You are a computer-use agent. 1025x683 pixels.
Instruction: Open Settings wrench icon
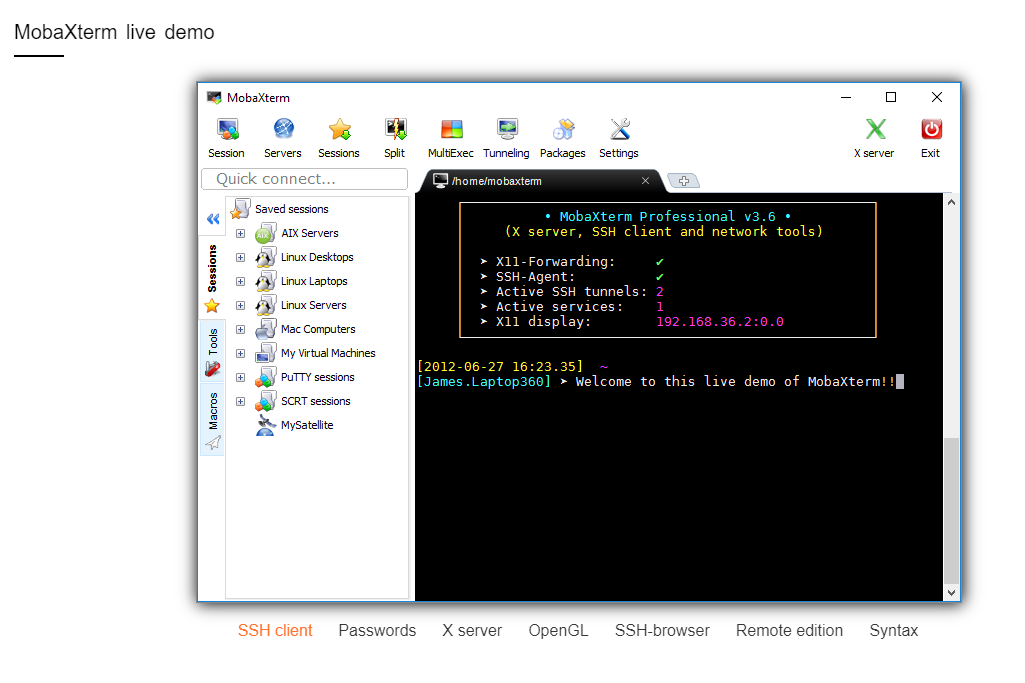pyautogui.click(x=620, y=129)
